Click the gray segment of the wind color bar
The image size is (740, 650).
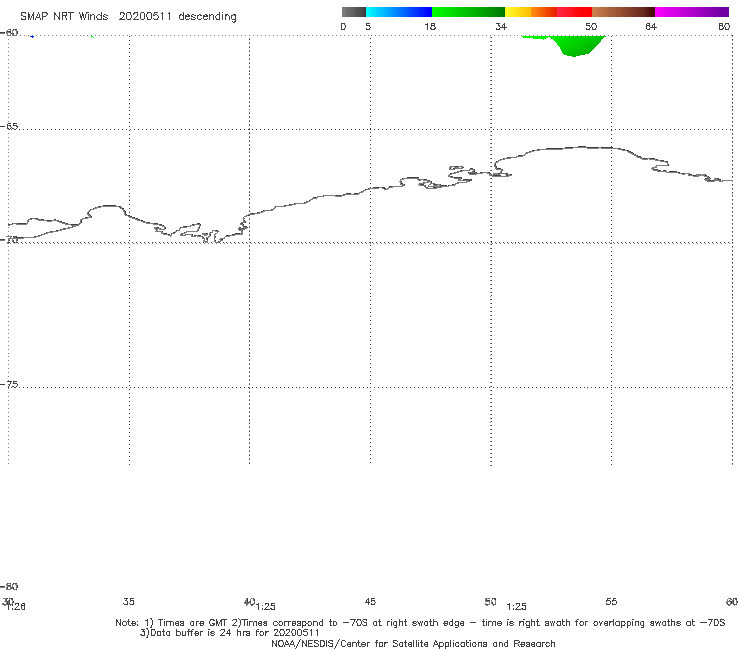(354, 12)
